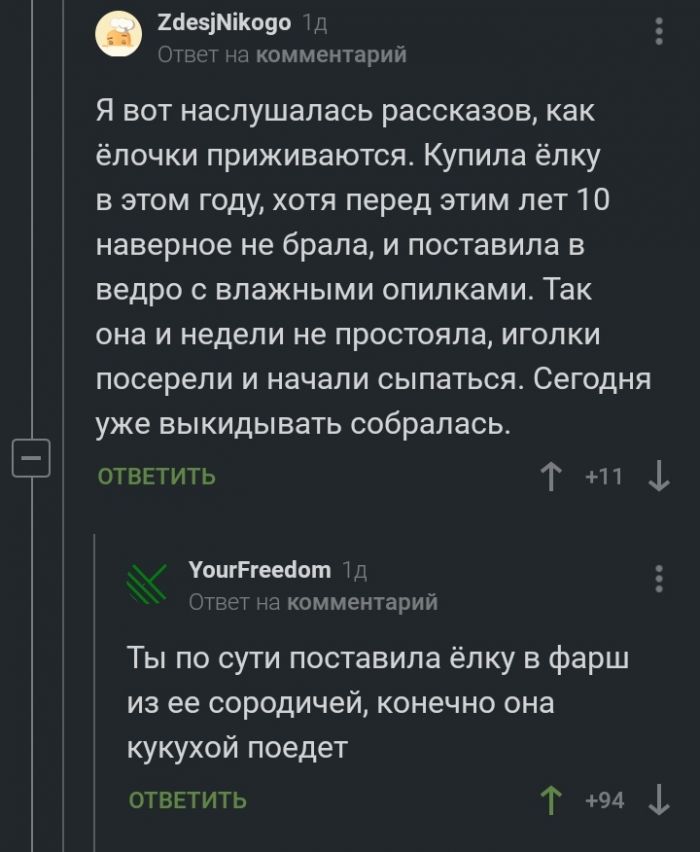Click the +94 rating counter
This screenshot has height=852, width=700.
604,800
